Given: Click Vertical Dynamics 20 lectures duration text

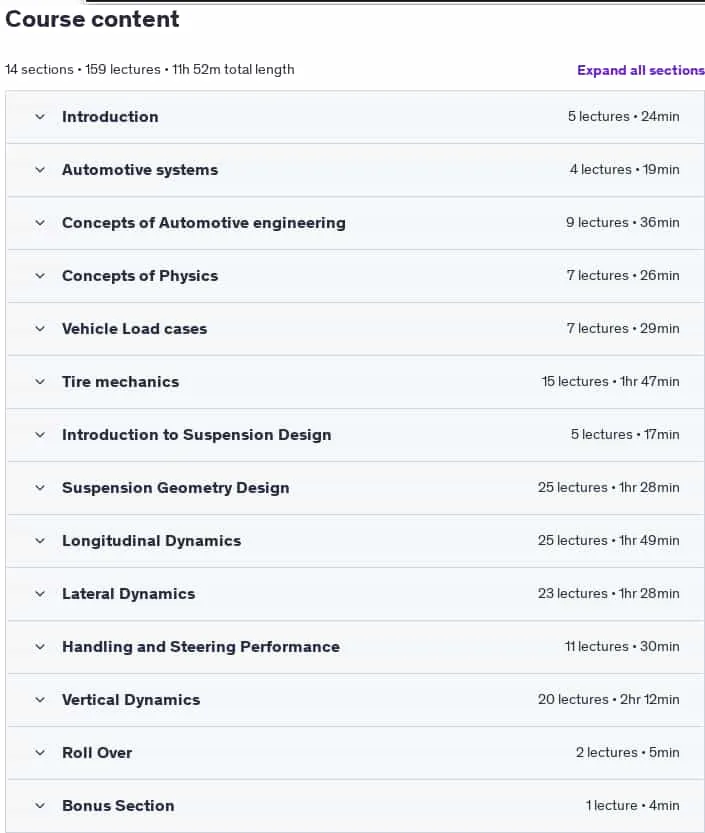Looking at the screenshot, I should (x=608, y=700).
